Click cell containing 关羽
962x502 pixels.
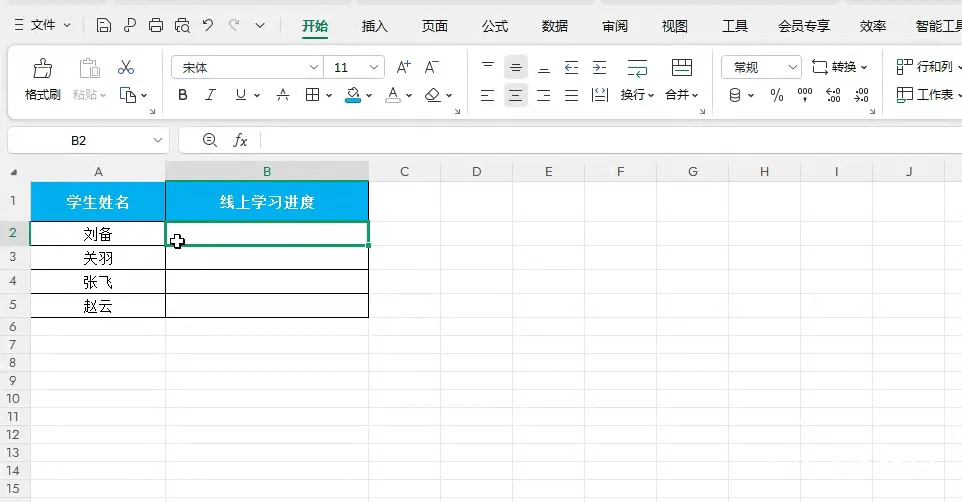(x=98, y=258)
